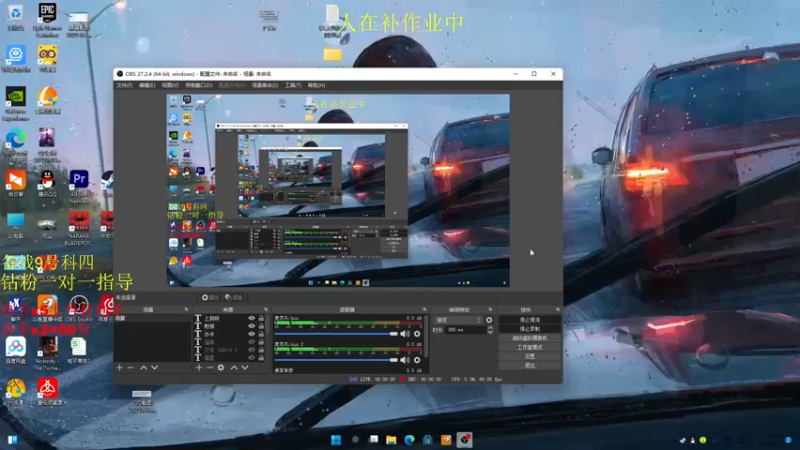Open the View (视图) menu in OBS
This screenshot has width=800, height=450.
coord(170,85)
